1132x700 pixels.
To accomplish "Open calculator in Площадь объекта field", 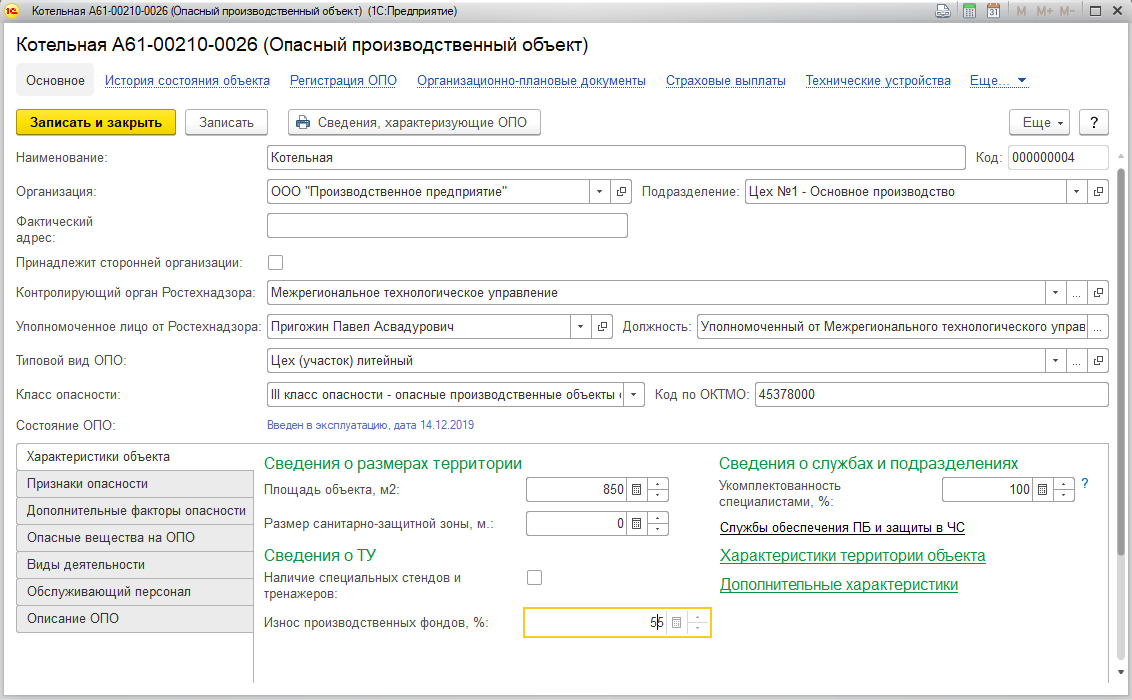I will [x=637, y=489].
